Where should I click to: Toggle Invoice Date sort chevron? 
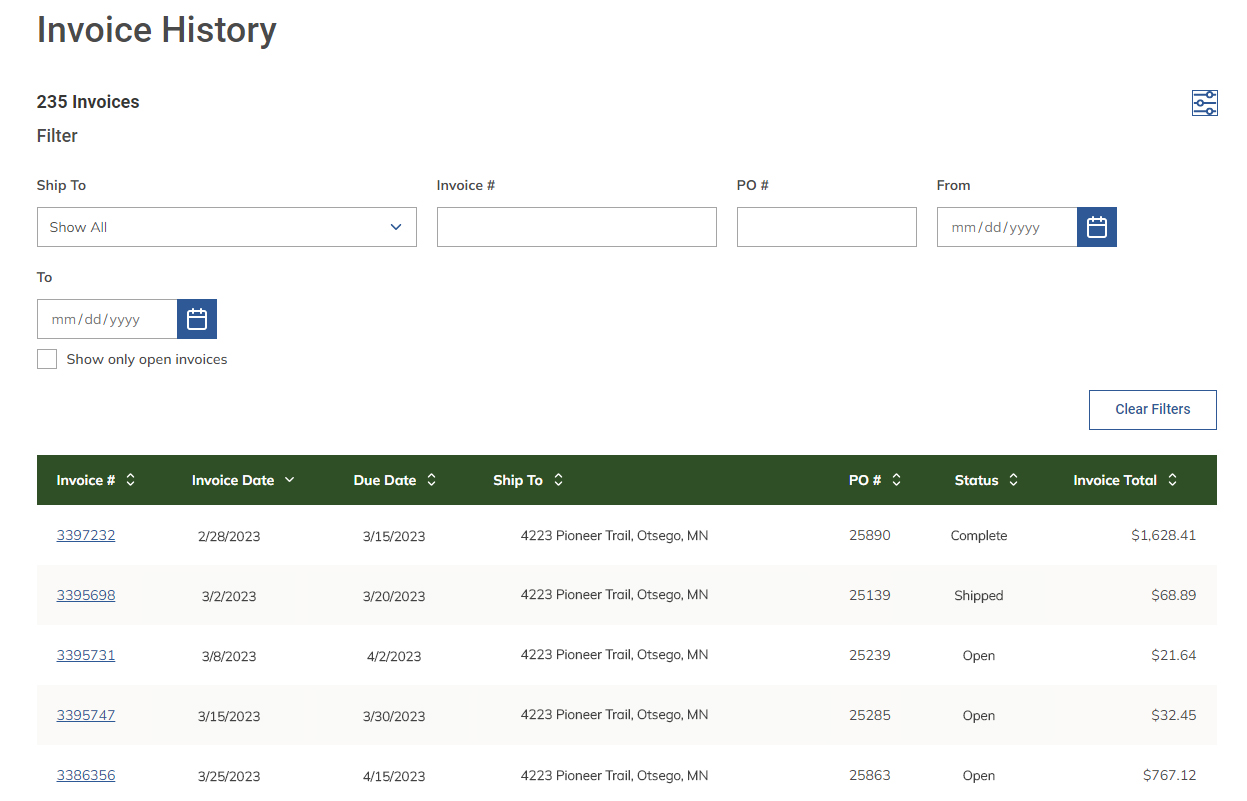coord(289,480)
